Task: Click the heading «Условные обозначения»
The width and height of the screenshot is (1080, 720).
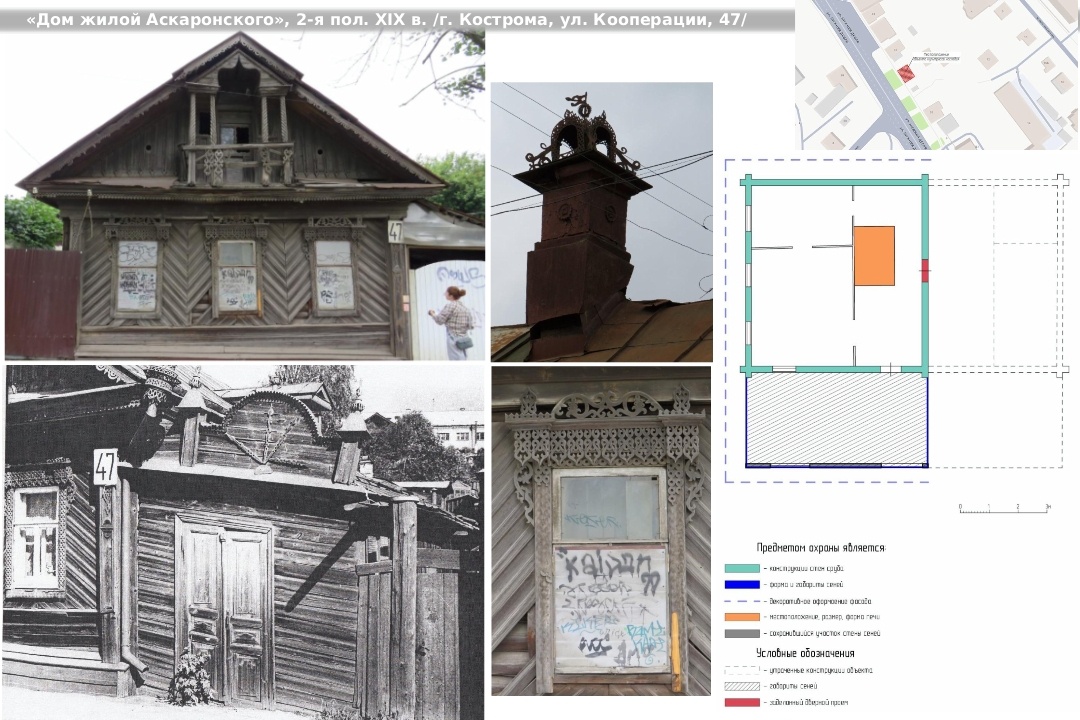Action: [x=805, y=653]
